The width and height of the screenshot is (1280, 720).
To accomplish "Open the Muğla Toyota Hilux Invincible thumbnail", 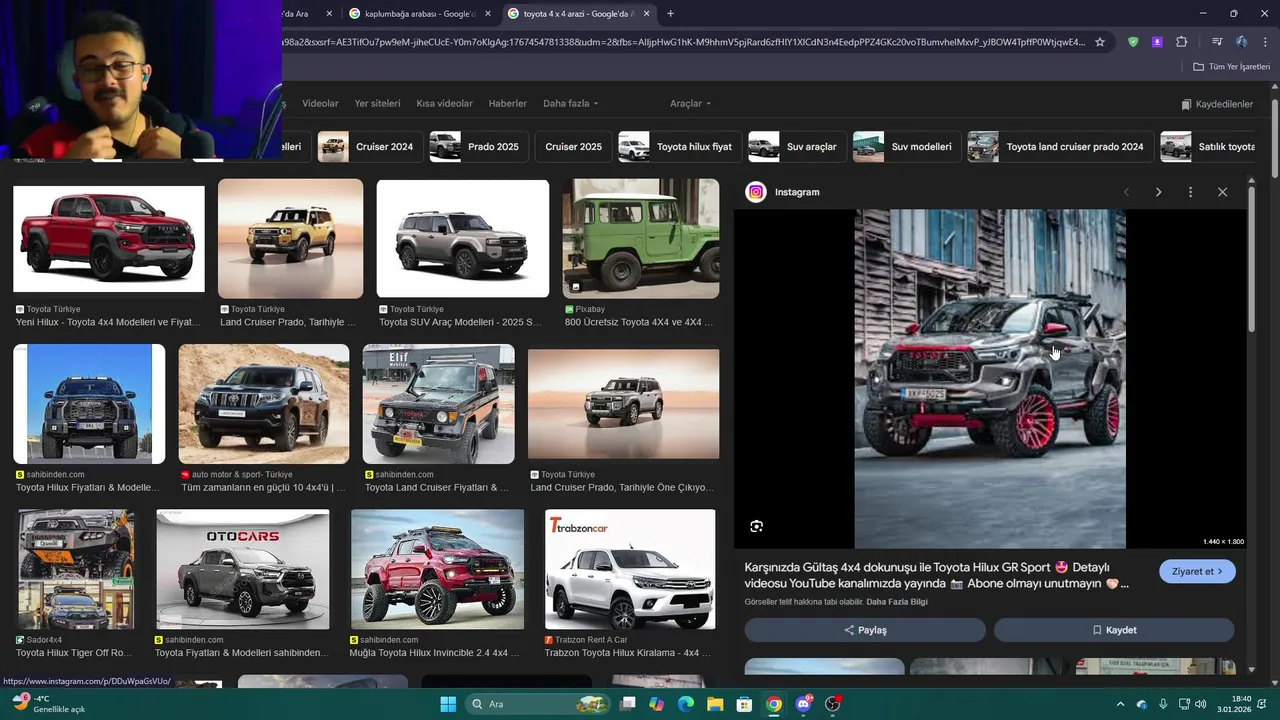I will click(437, 569).
